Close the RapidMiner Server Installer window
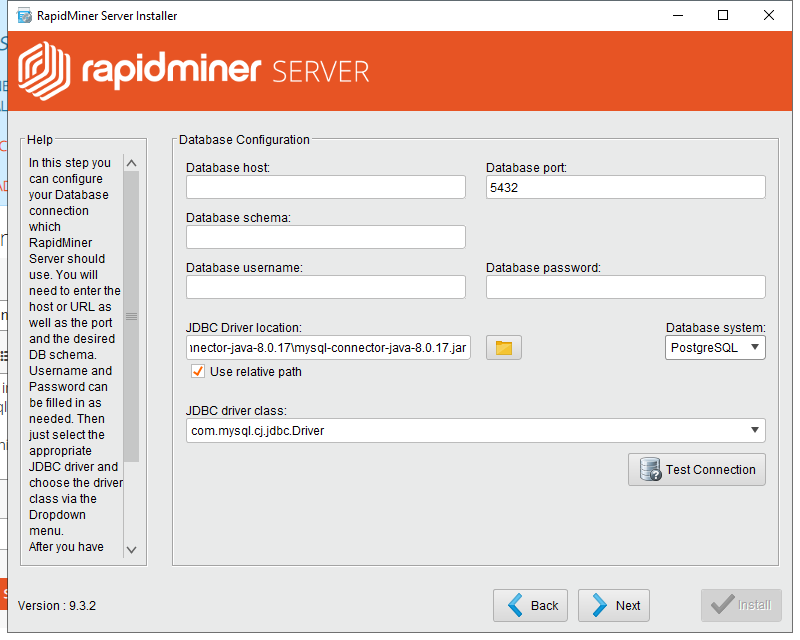The height and width of the screenshot is (640, 800). tap(768, 15)
